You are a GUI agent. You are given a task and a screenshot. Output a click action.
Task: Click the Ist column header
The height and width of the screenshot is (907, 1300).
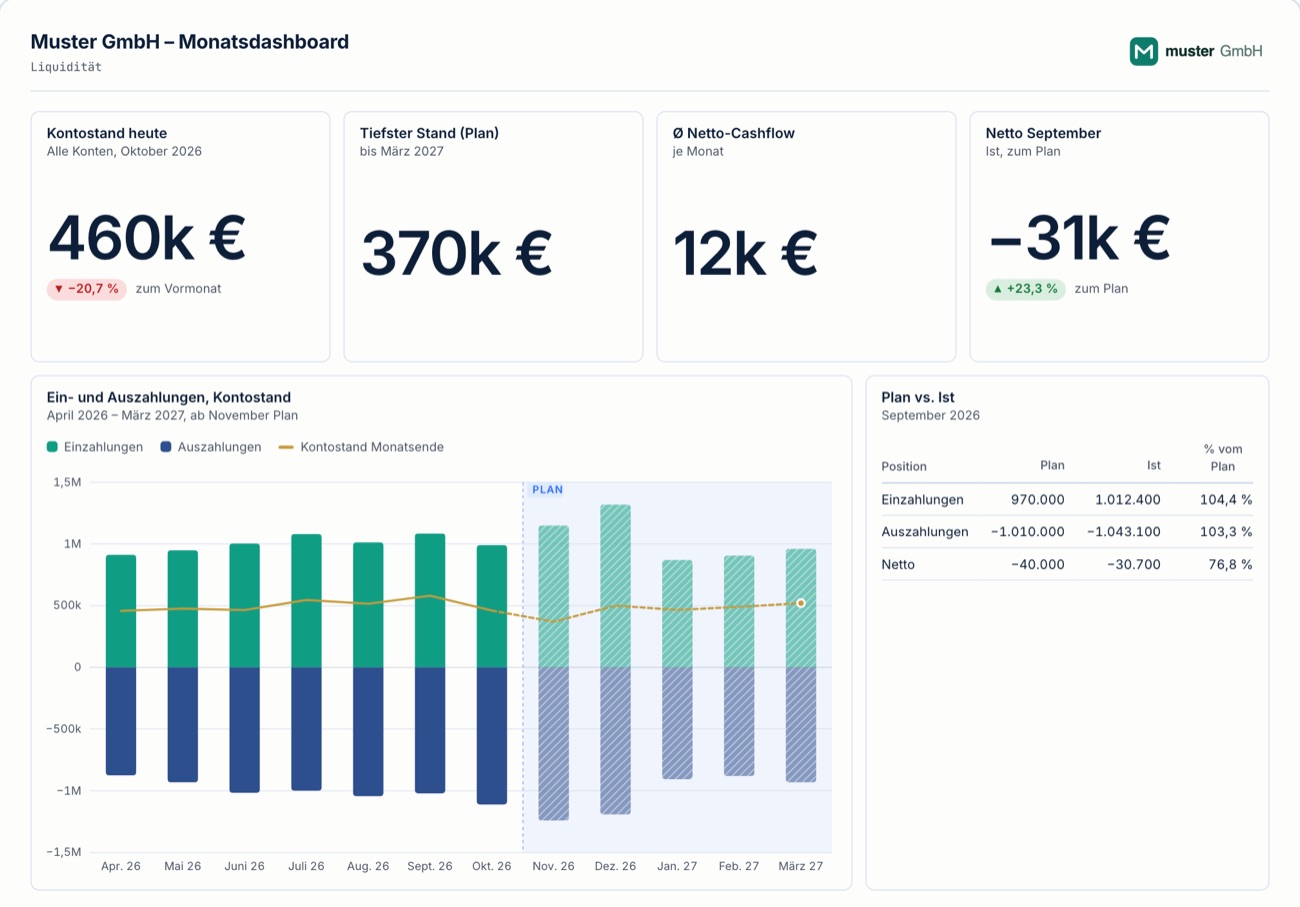pyautogui.click(x=1154, y=465)
